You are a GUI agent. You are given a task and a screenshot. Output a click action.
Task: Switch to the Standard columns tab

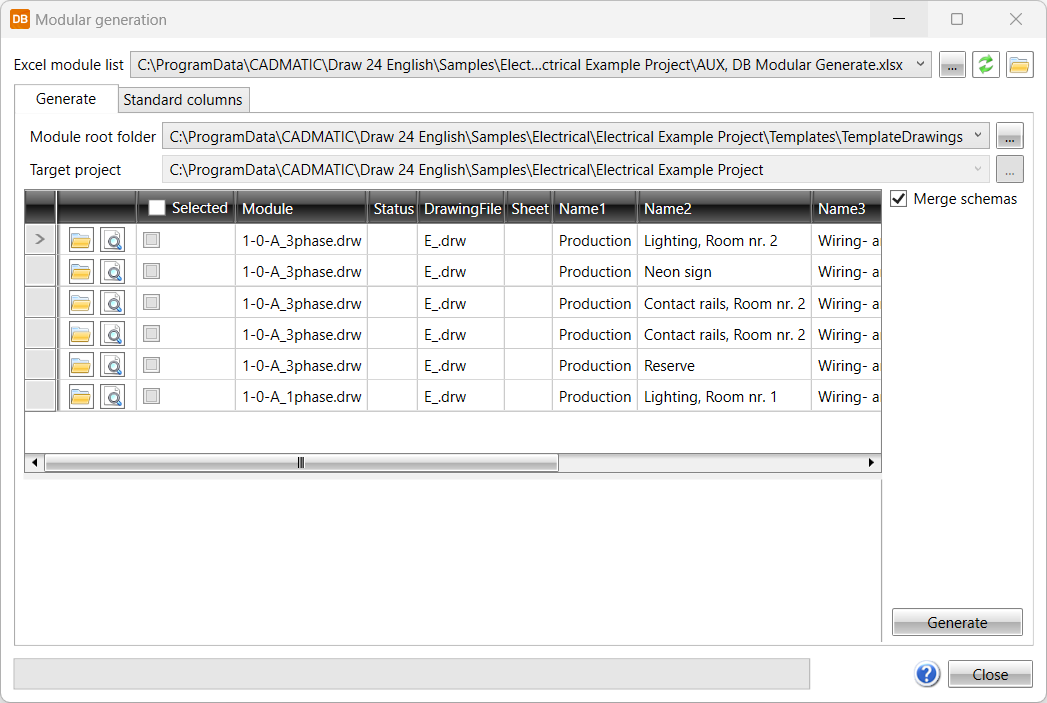coord(183,100)
